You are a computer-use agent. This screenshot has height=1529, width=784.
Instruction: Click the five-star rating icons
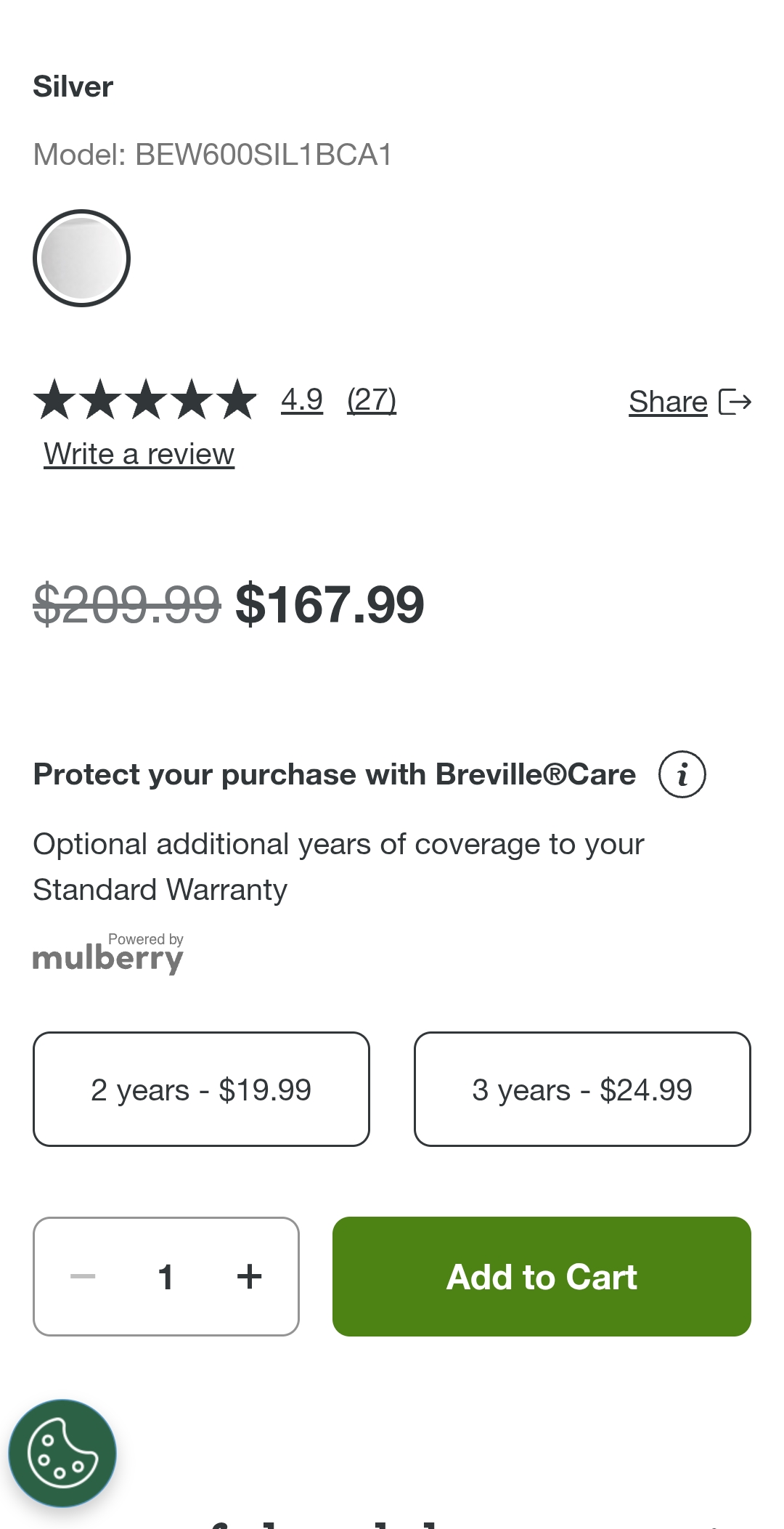(x=145, y=400)
